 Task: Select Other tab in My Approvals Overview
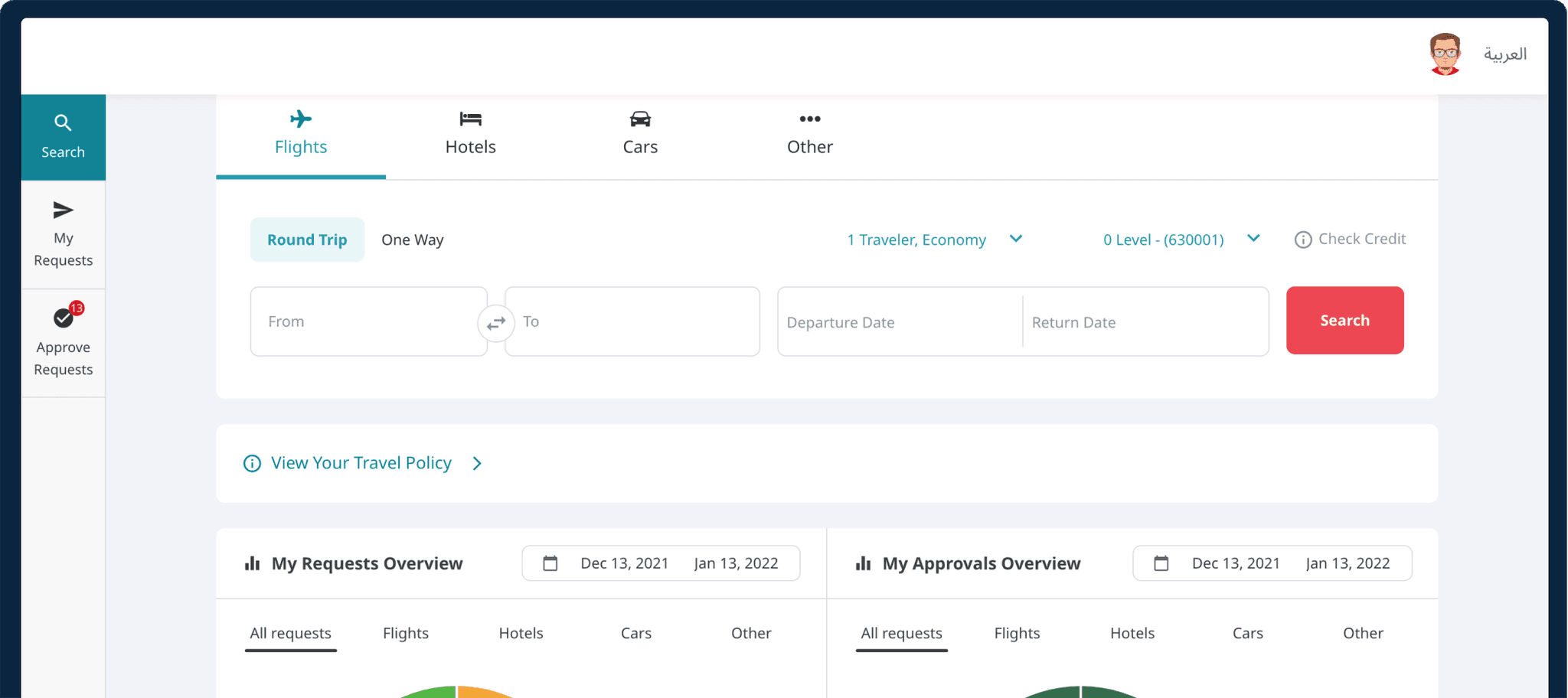(x=1363, y=634)
